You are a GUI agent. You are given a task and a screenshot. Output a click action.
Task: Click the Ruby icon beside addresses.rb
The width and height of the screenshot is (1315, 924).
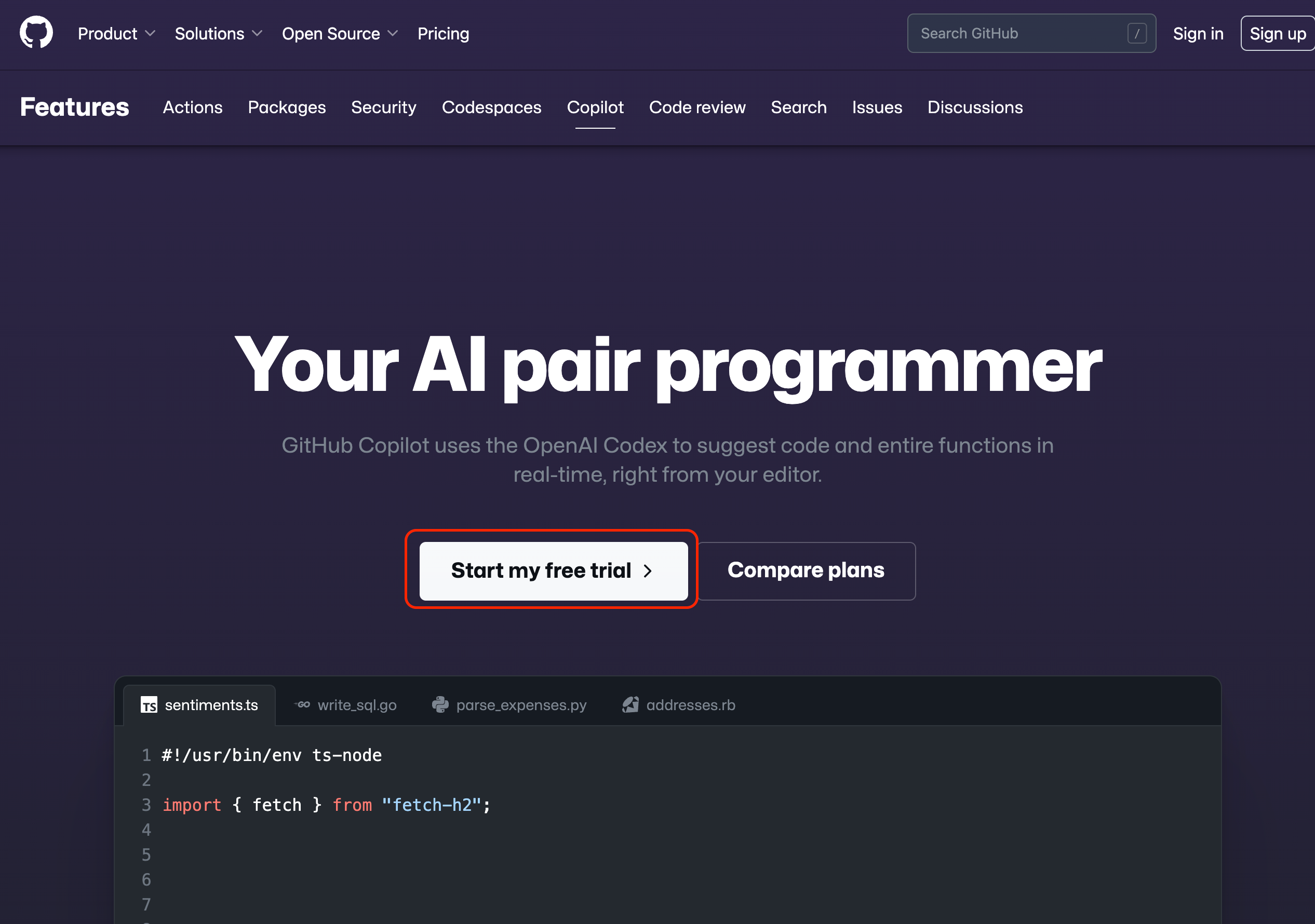click(630, 705)
